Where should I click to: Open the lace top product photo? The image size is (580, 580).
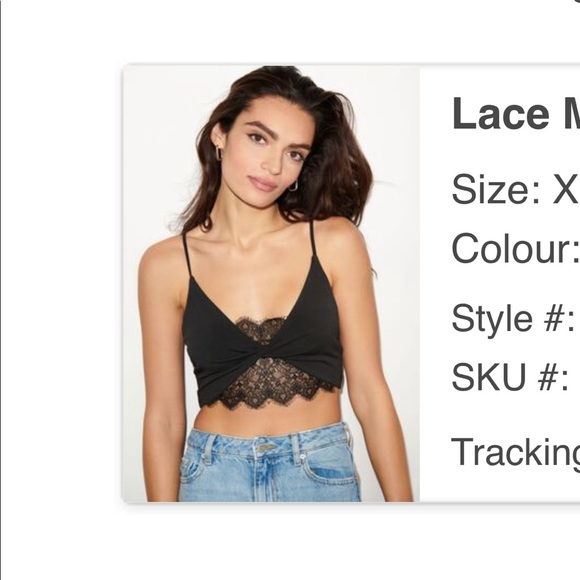[x=271, y=284]
